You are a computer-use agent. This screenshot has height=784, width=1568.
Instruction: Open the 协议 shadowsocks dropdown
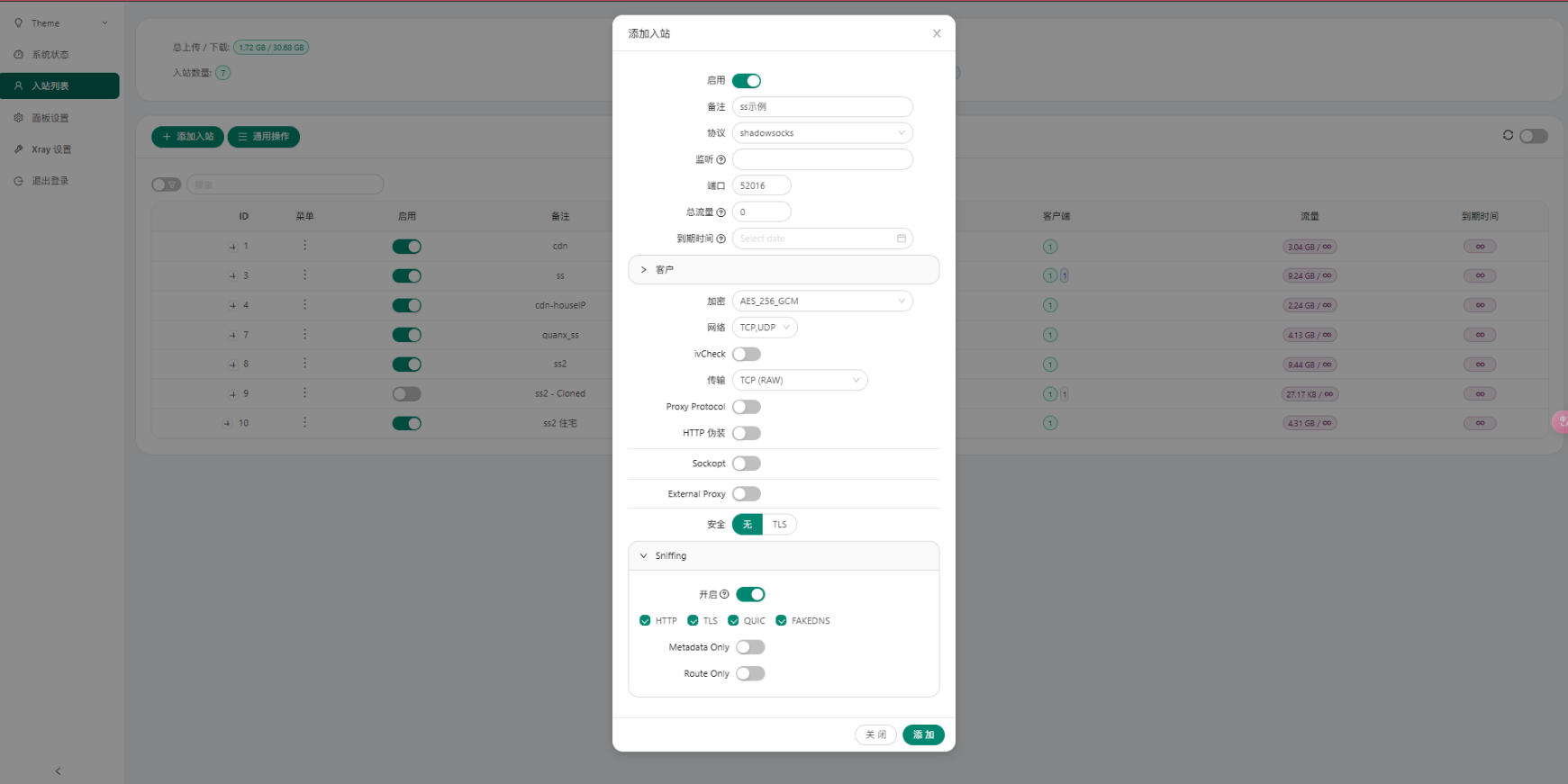[821, 133]
